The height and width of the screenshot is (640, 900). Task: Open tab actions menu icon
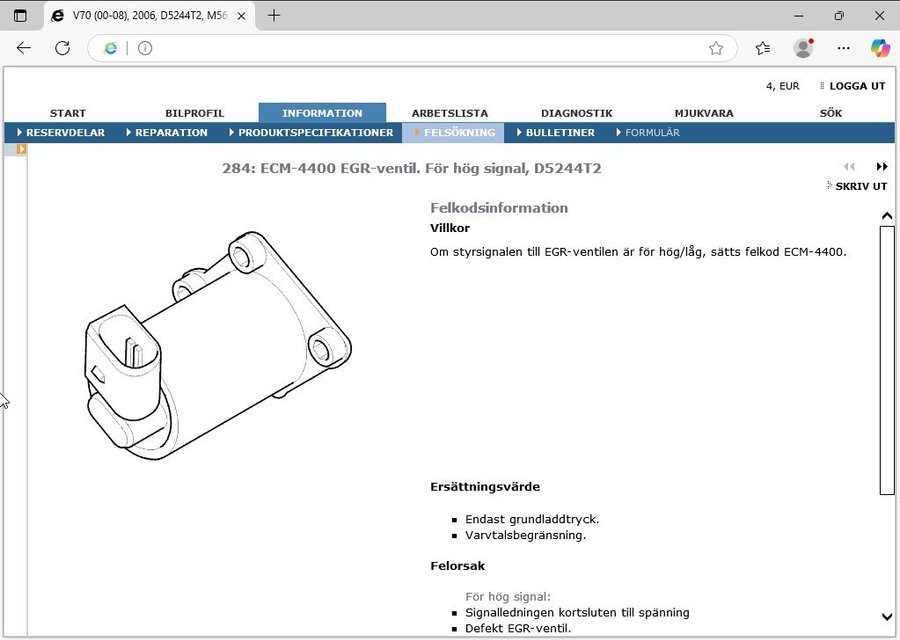point(20,15)
